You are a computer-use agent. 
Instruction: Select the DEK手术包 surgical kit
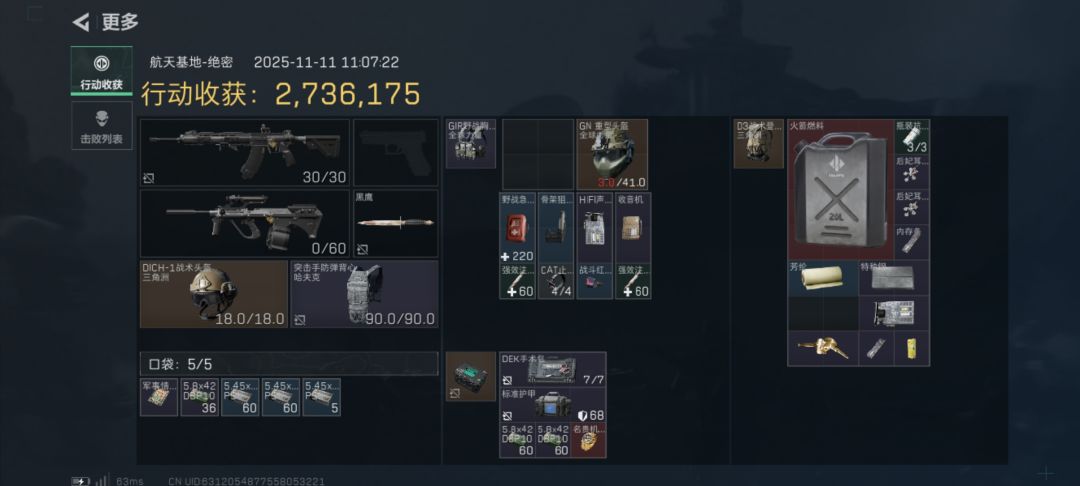(553, 369)
